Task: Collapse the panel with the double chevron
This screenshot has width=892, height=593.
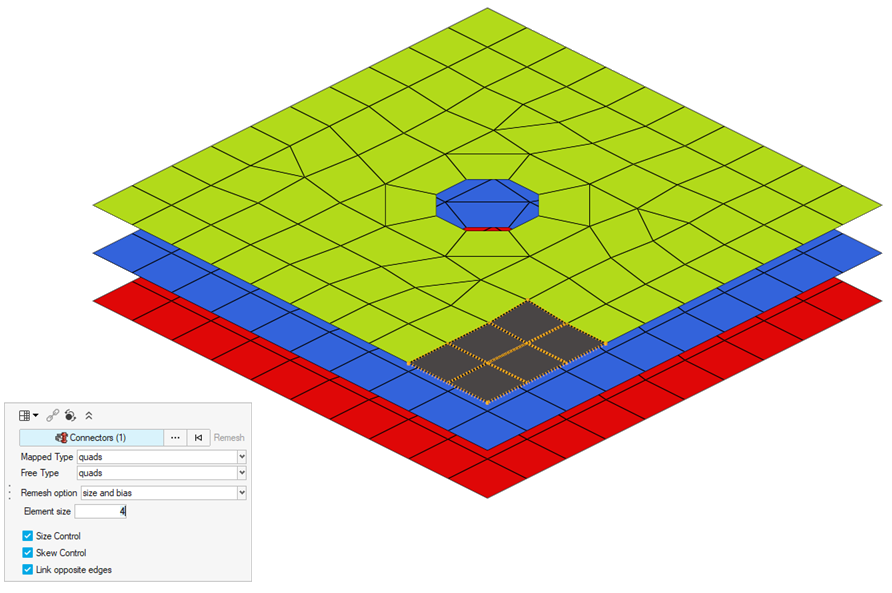Action: pos(89,415)
